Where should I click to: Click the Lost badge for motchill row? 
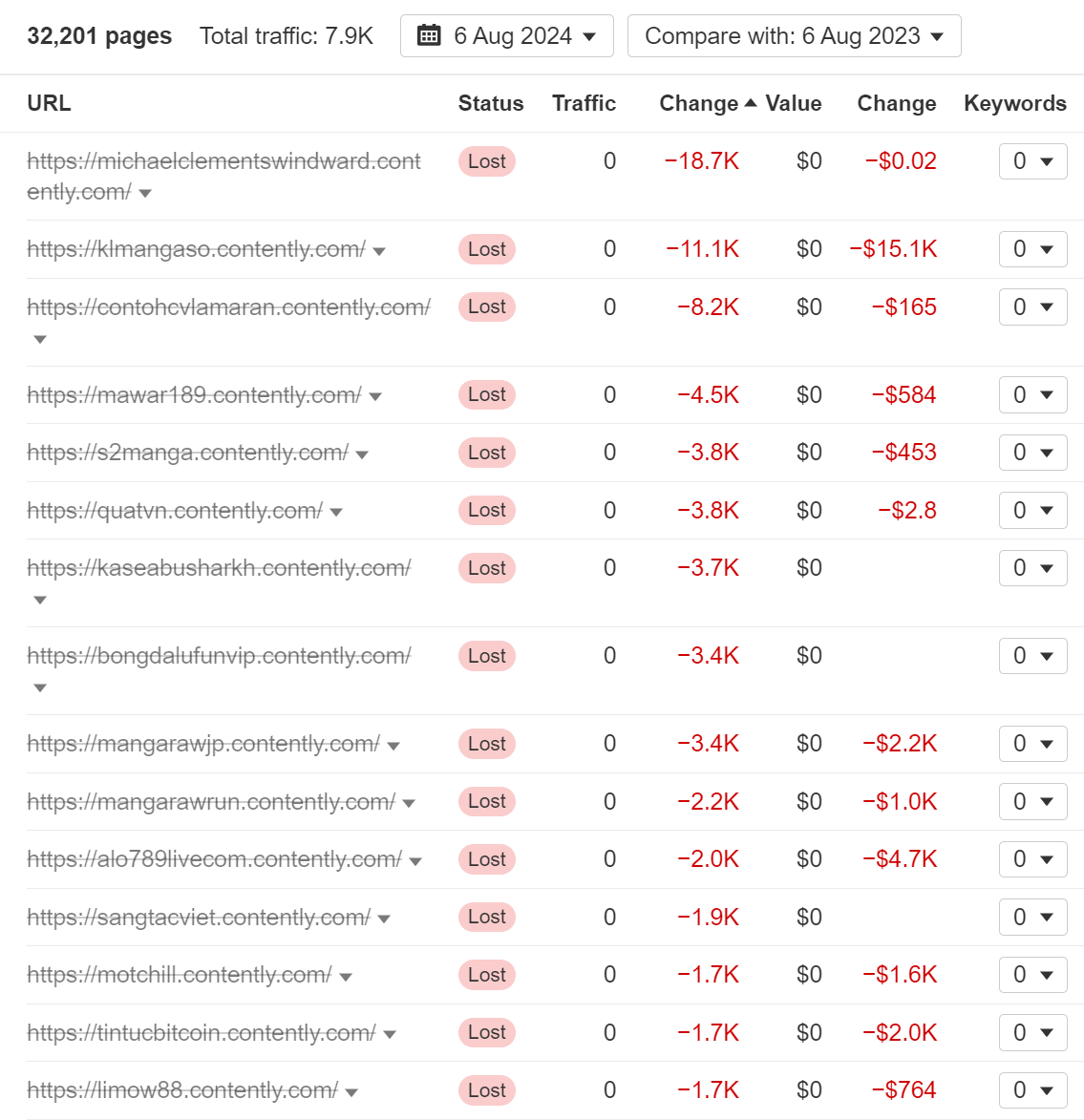(x=486, y=975)
